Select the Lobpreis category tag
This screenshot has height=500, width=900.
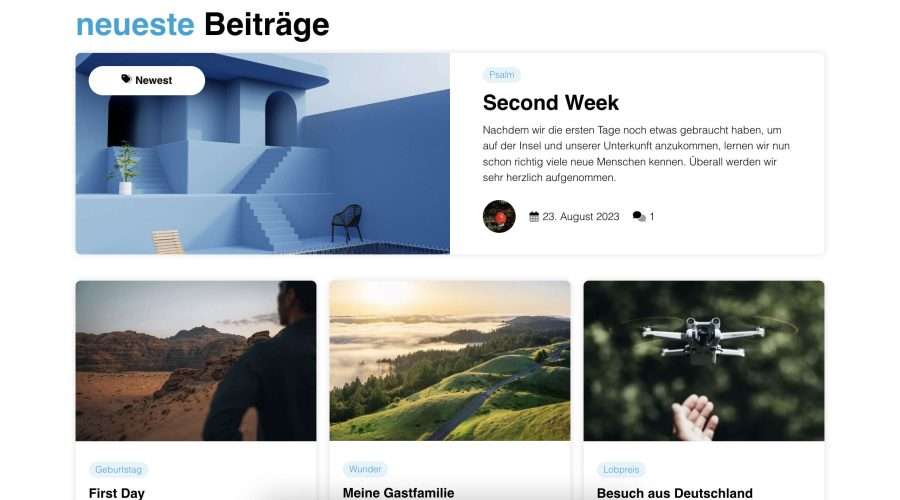tap(621, 470)
